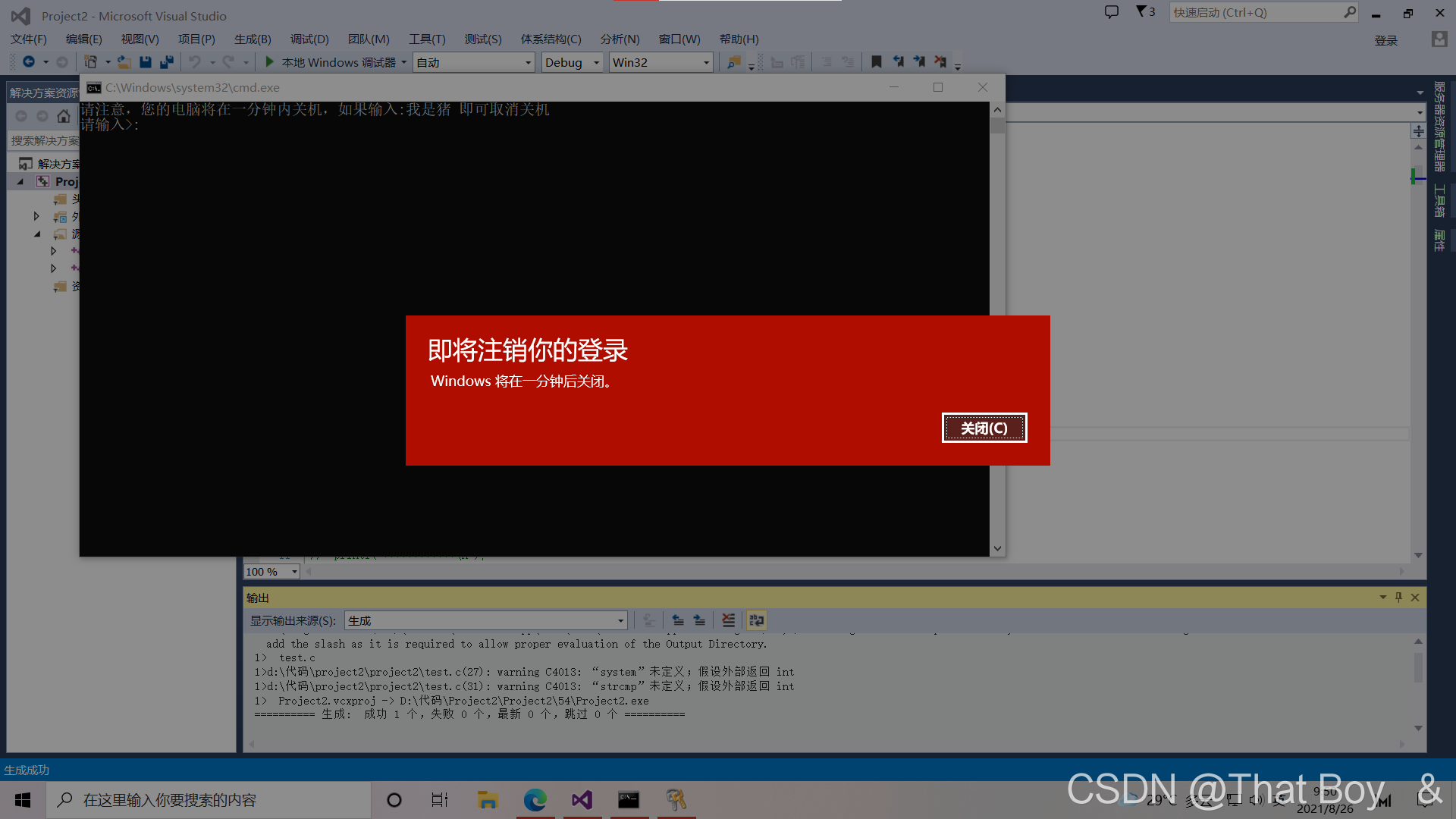The image size is (1456, 819).
Task: Toggle word wrap in the output panel
Action: tap(756, 620)
